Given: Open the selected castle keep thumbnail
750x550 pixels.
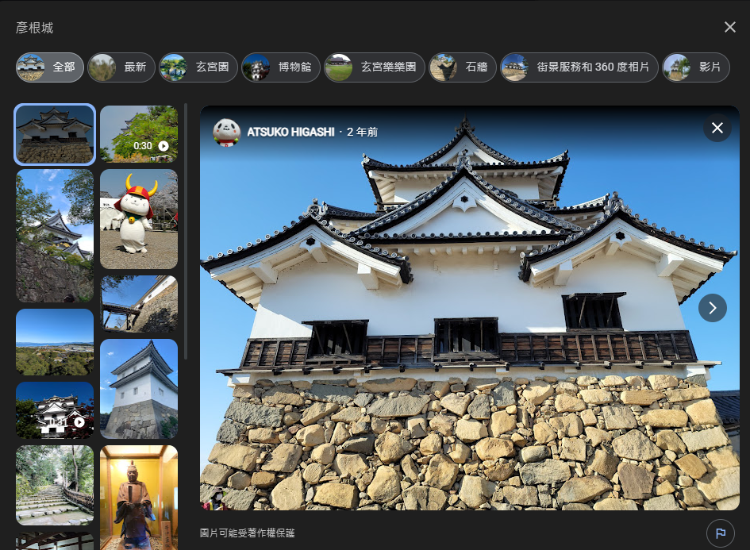Looking at the screenshot, I should point(55,134).
